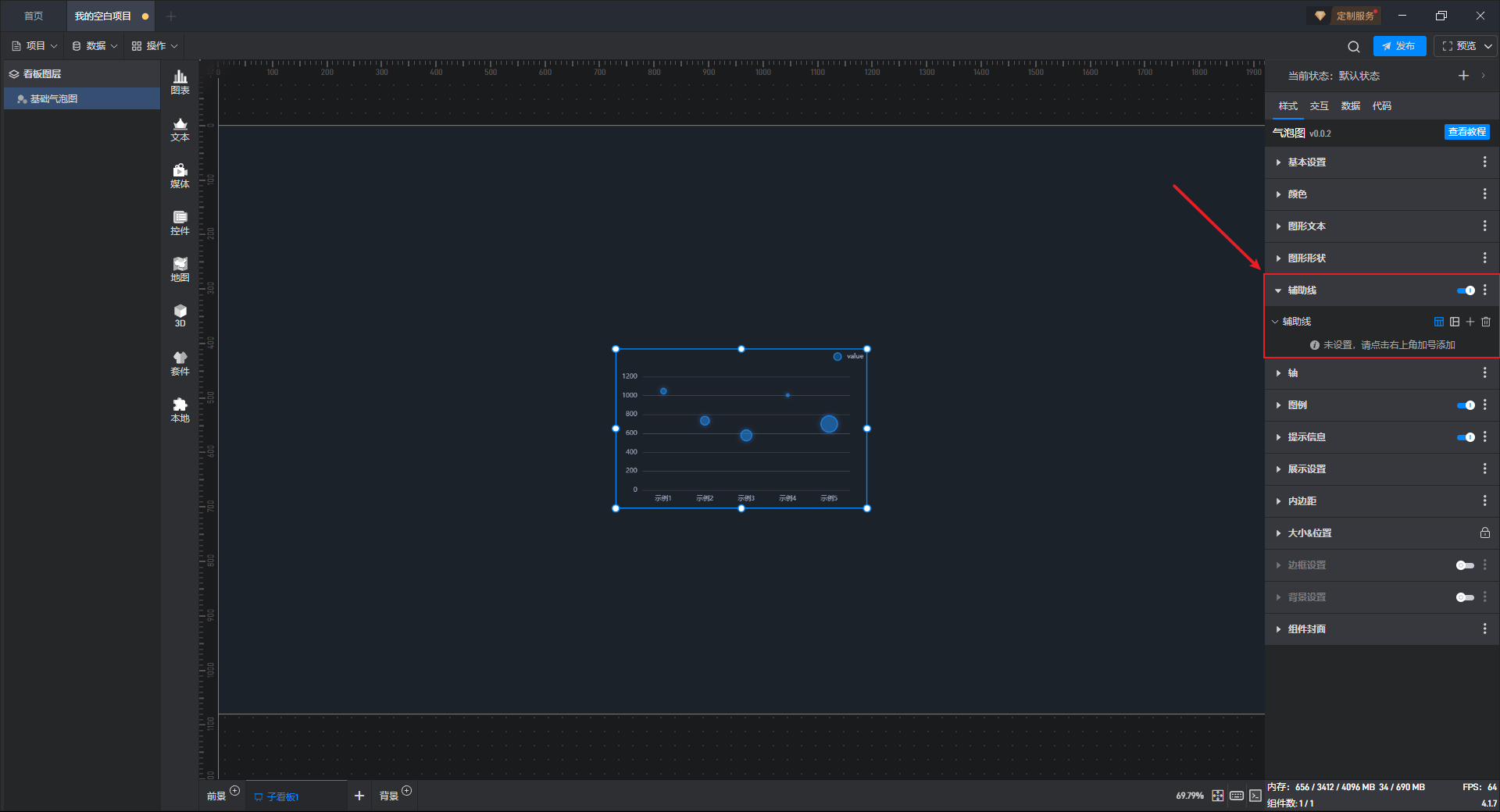Switch 辅助线 list to the side-panel layout icon

[x=1455, y=322]
